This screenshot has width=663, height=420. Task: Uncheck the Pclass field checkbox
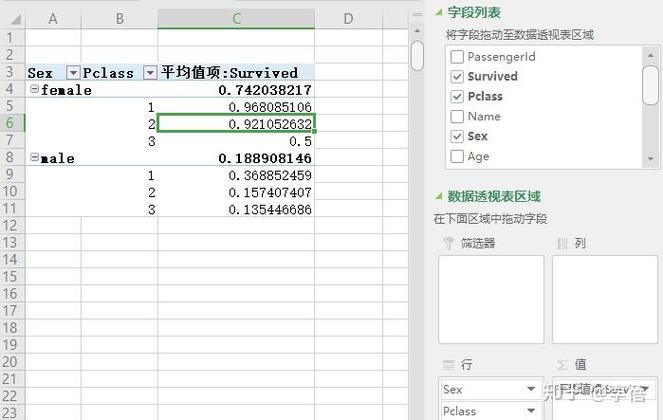[x=457, y=96]
